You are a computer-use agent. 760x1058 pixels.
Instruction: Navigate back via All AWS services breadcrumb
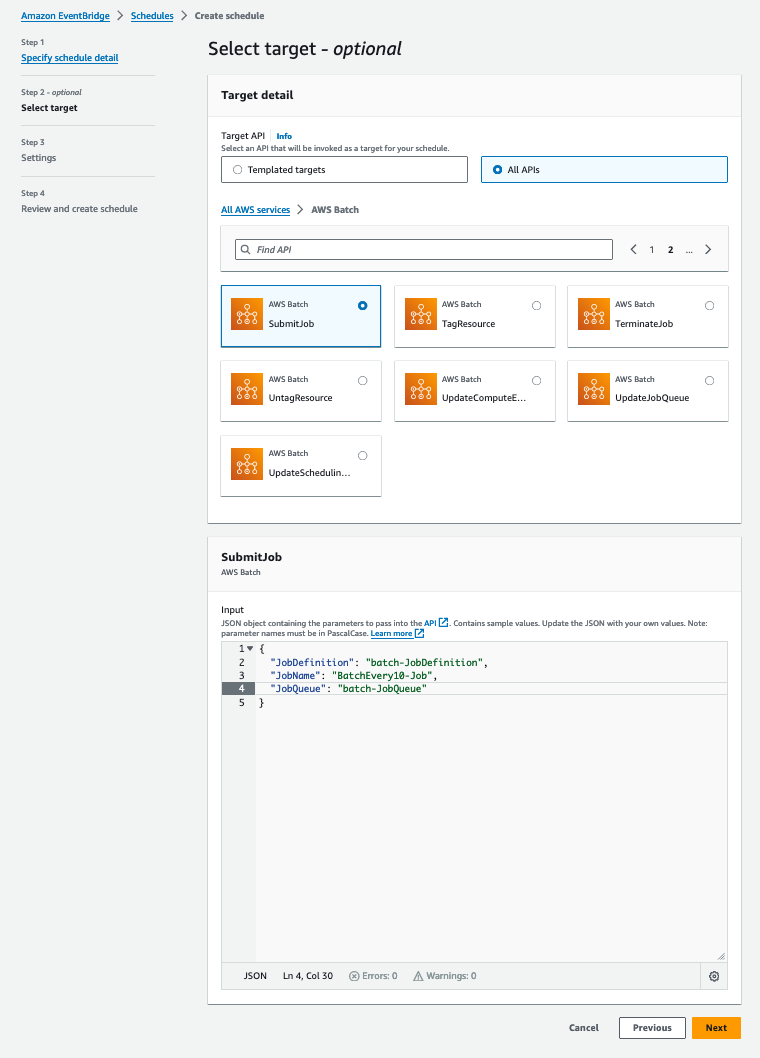coord(253,210)
